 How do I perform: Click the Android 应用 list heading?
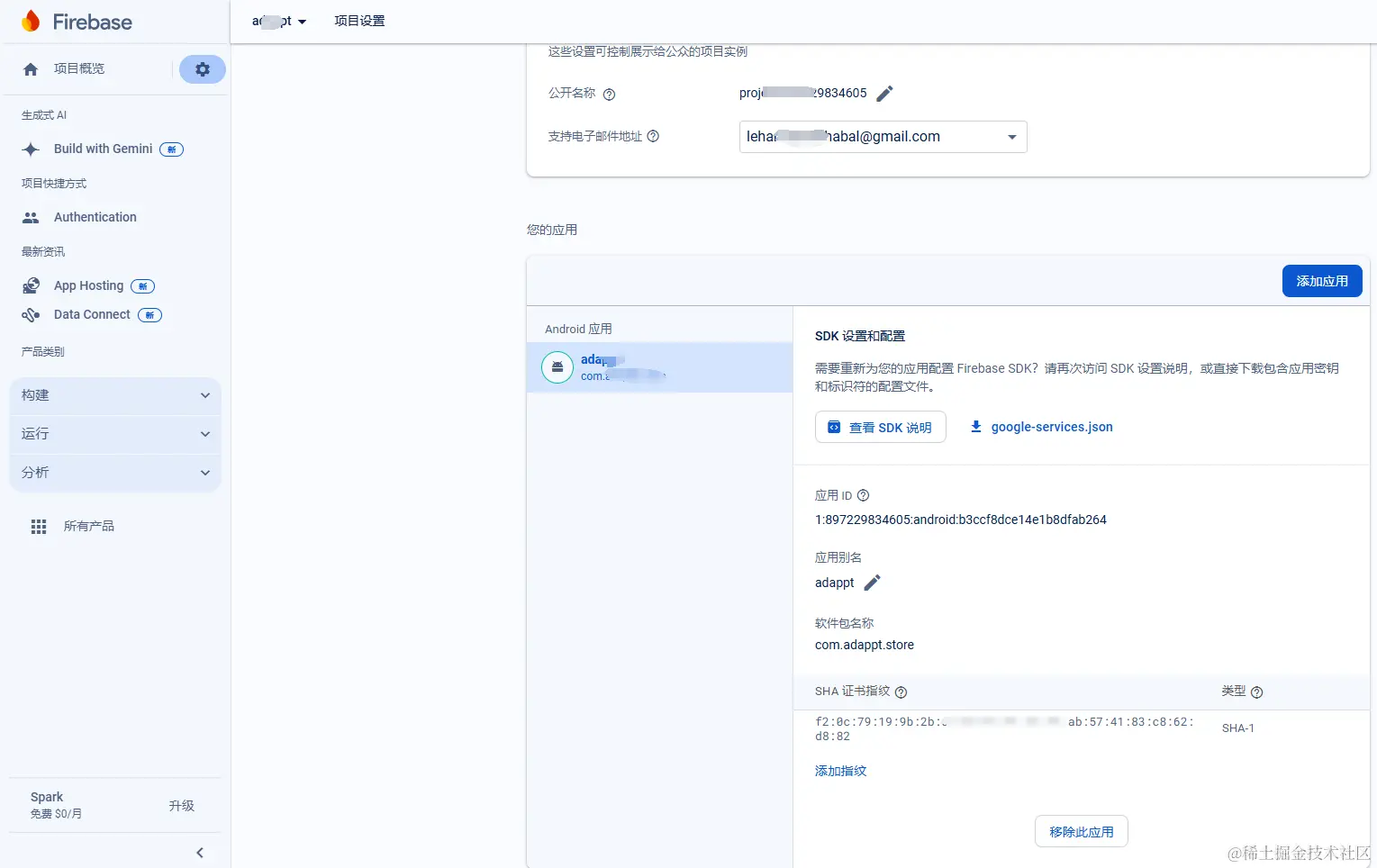pos(578,330)
